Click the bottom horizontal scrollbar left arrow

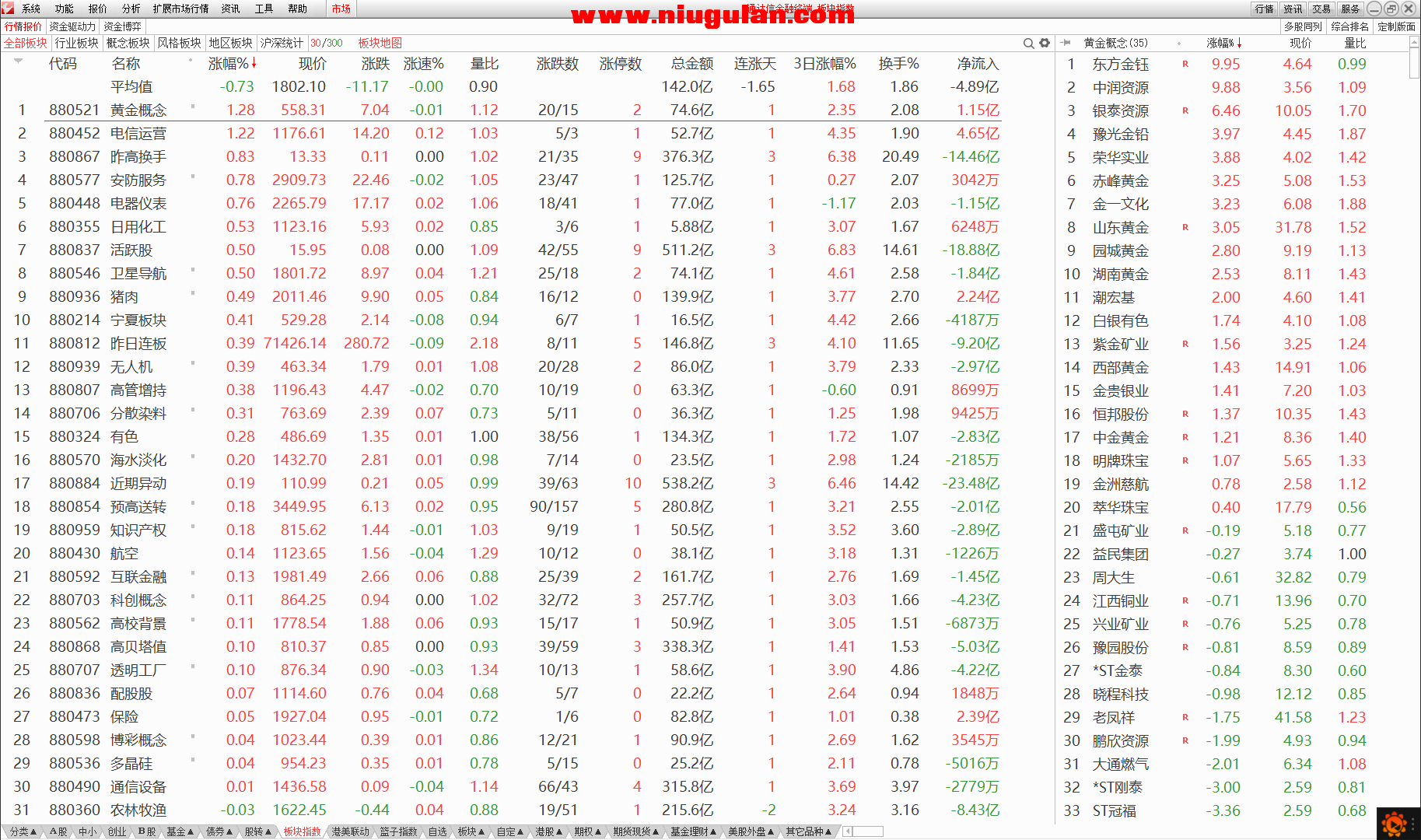pyautogui.click(x=848, y=831)
